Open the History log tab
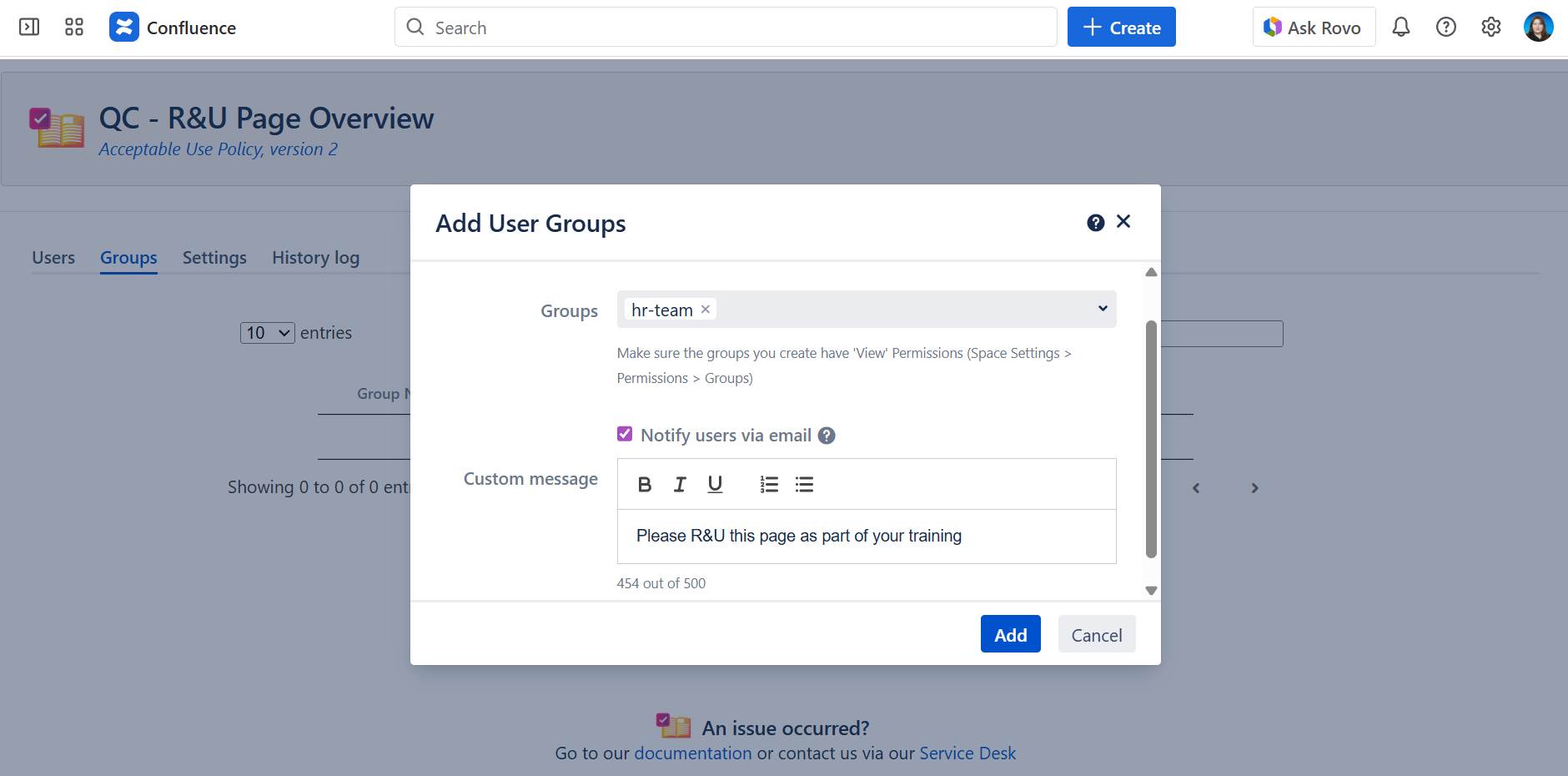This screenshot has height=776, width=1568. coord(315,258)
